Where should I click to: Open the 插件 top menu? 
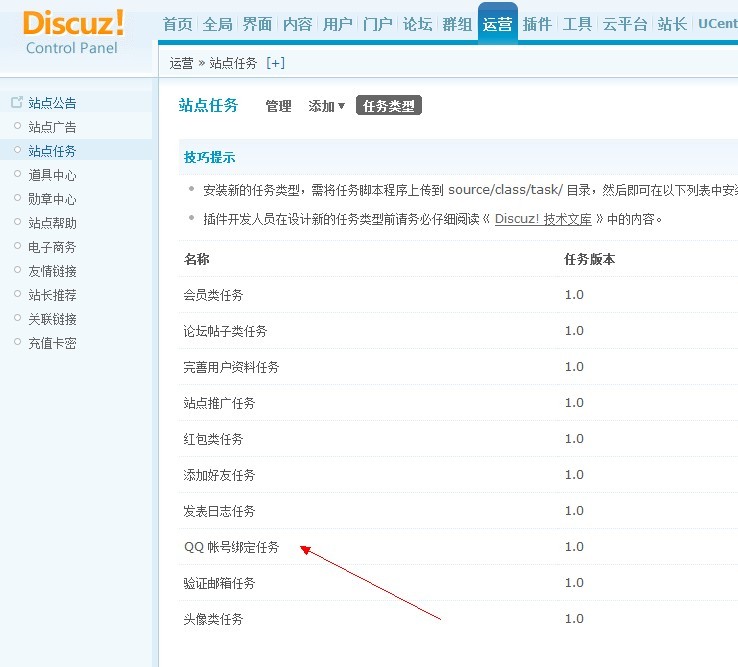(537, 24)
